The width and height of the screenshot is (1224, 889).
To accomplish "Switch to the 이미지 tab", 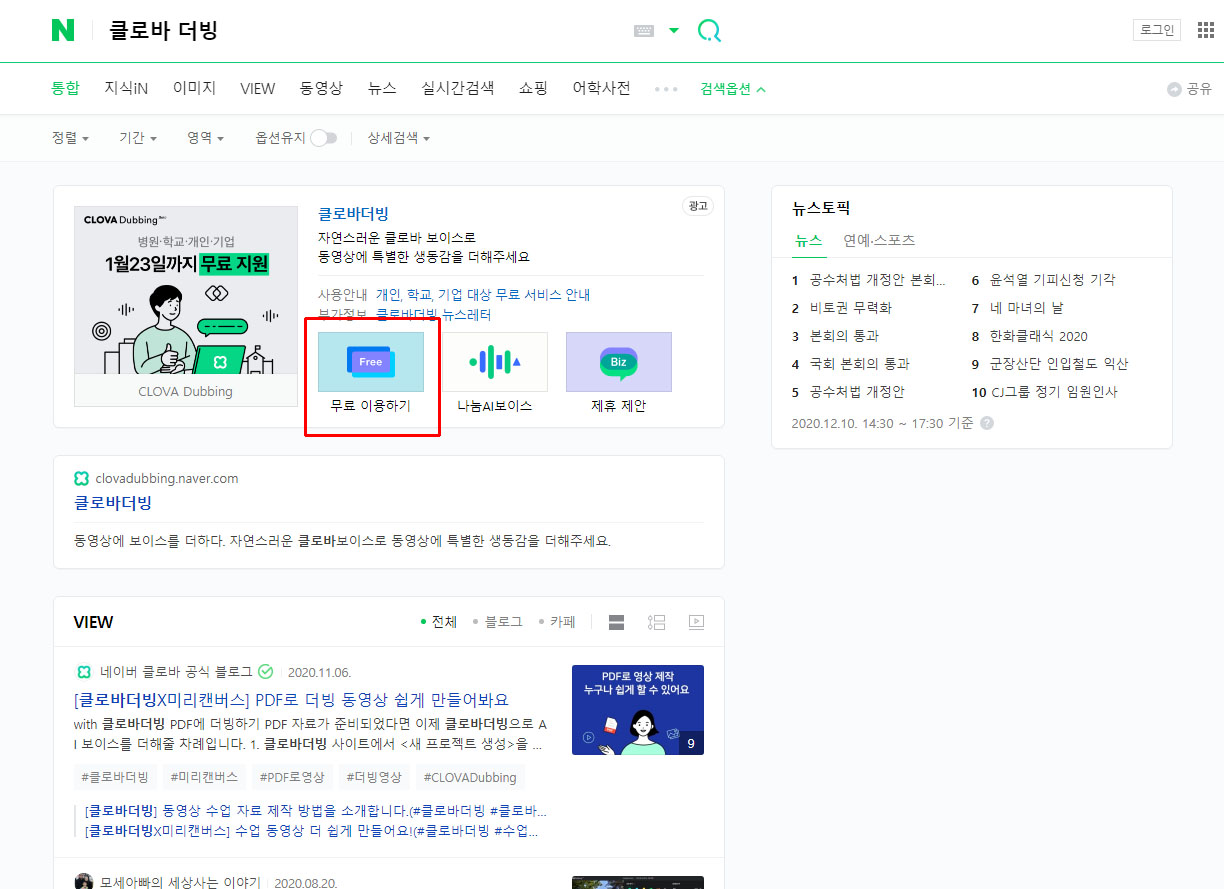I will point(194,88).
